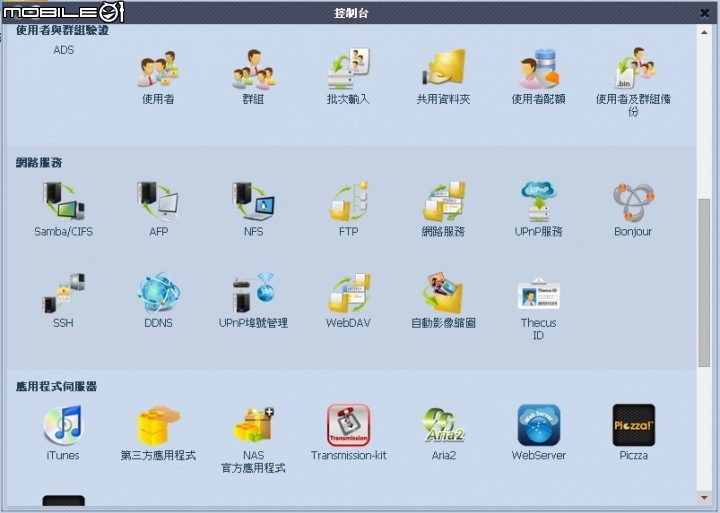Click the vertical scrollbar thumb
This screenshot has width=720, height=513.
[x=704, y=282]
